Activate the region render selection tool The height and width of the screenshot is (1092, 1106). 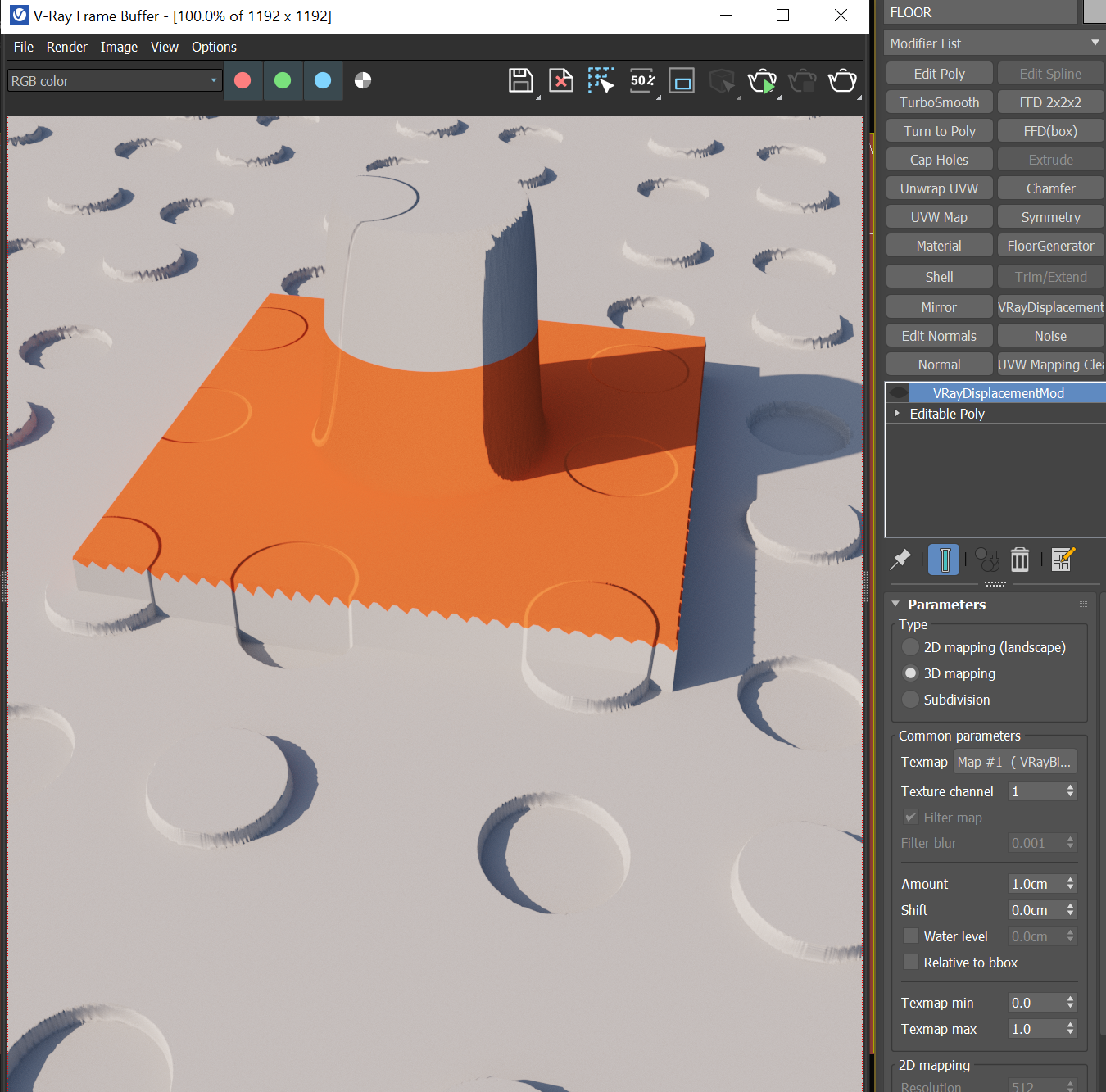point(601,80)
